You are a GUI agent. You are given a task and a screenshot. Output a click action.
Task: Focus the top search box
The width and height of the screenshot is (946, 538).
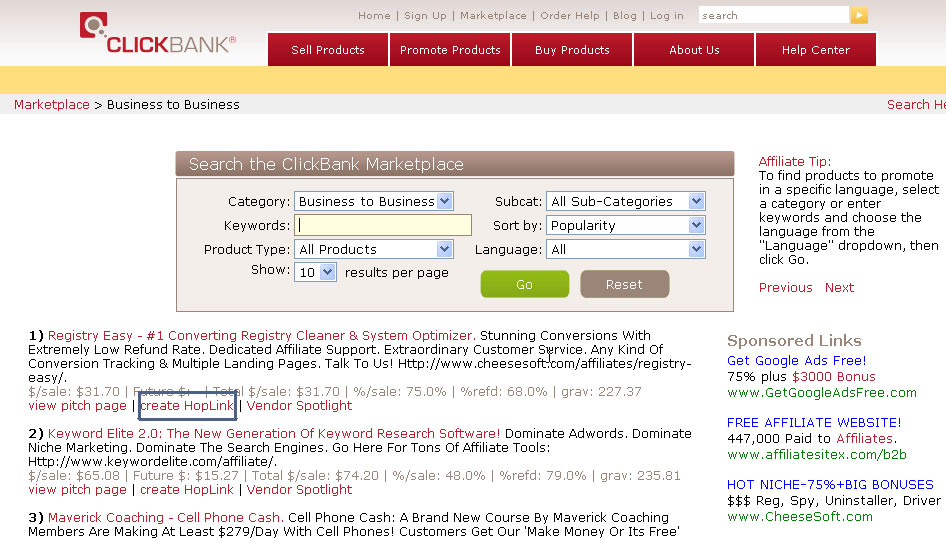pyautogui.click(x=773, y=15)
